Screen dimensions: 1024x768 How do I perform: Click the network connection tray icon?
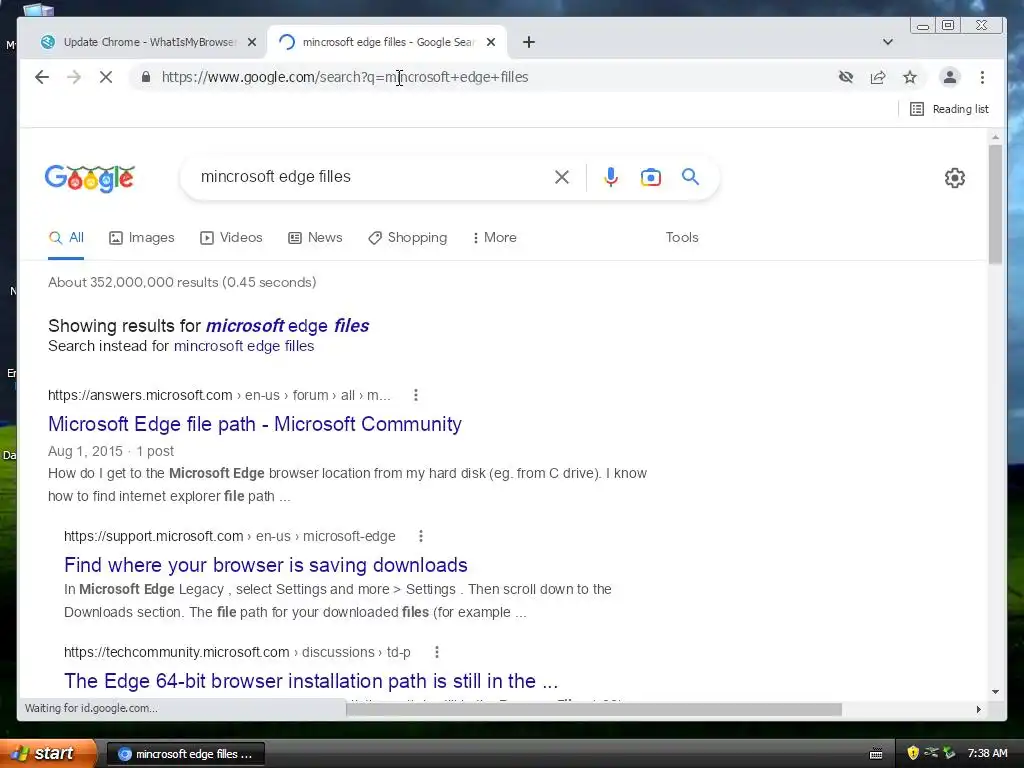point(931,753)
